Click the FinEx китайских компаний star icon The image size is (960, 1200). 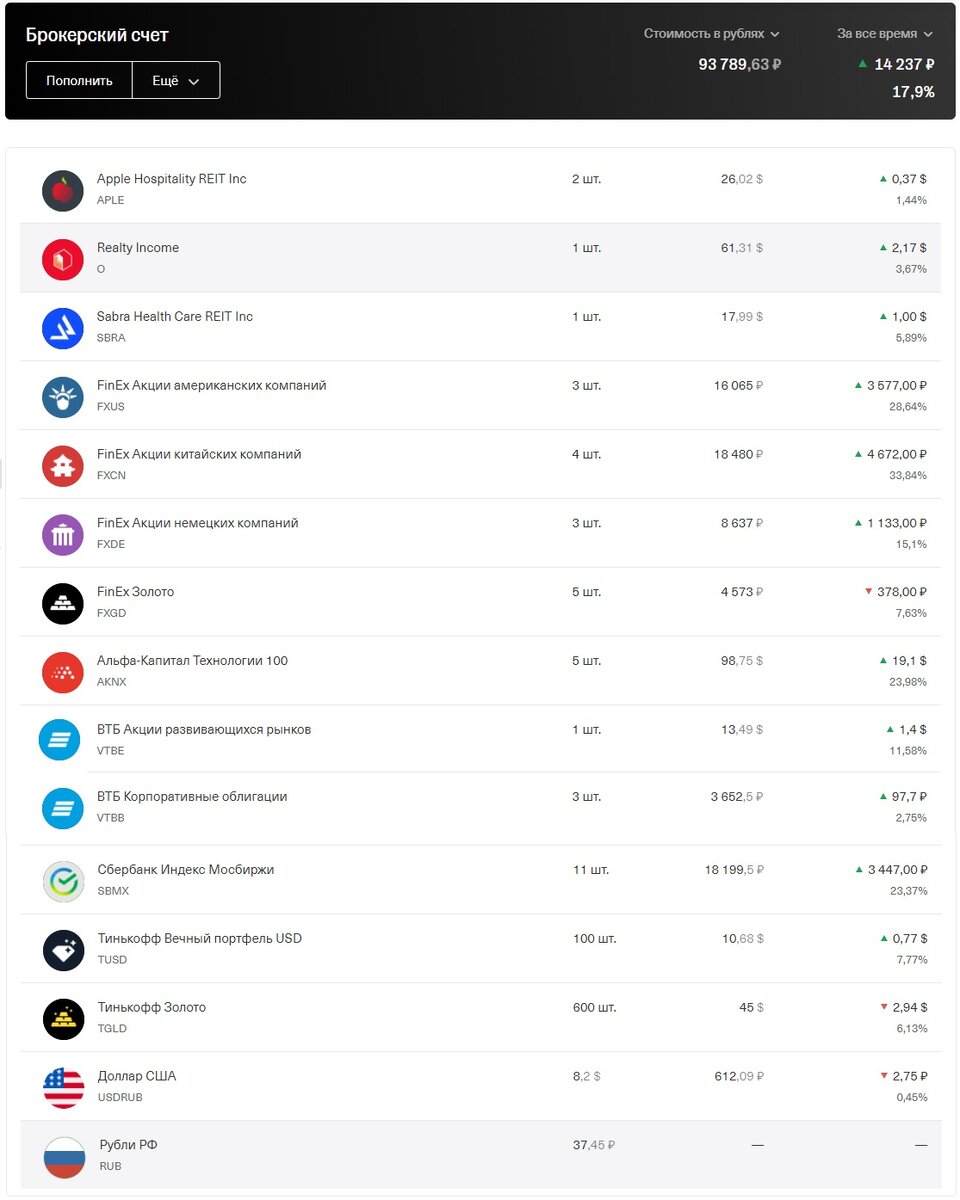coord(62,466)
